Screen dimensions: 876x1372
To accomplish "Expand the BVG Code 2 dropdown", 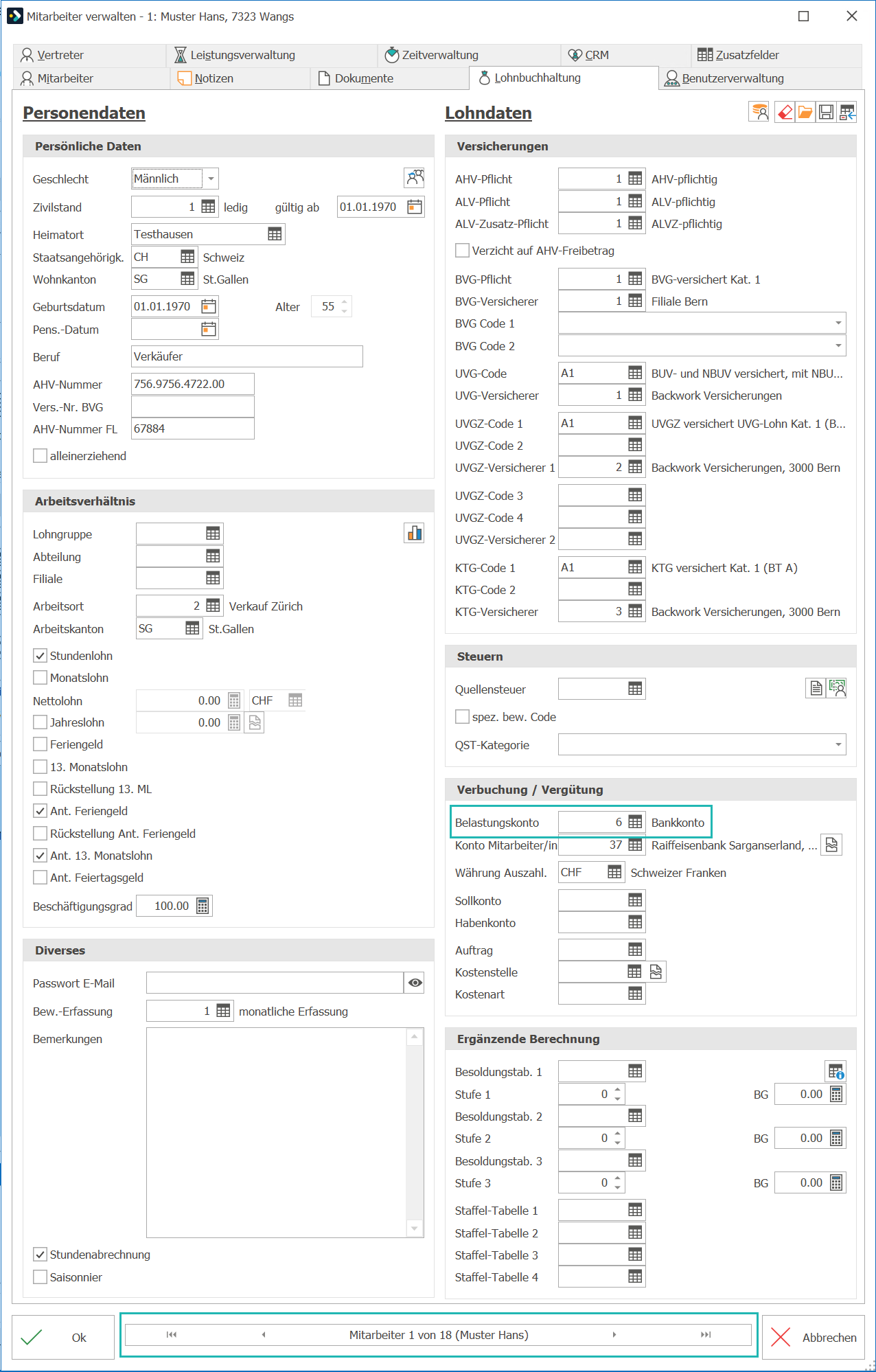I will pos(838,345).
